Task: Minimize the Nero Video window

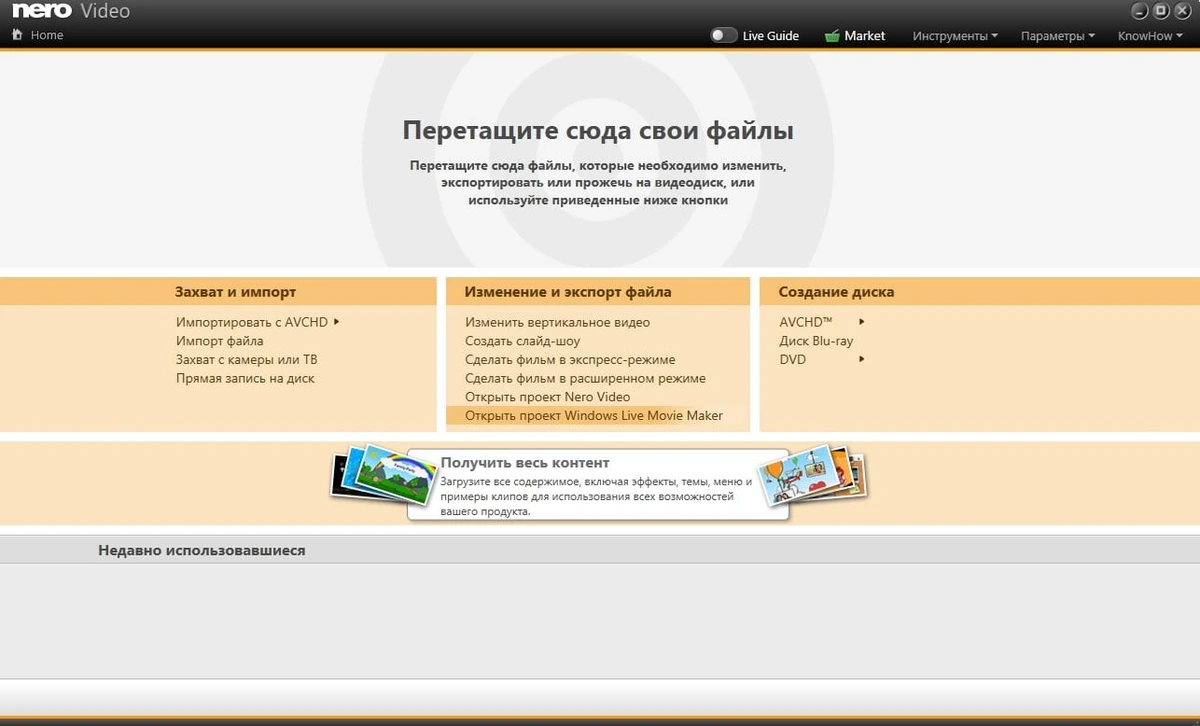Action: tap(1142, 11)
